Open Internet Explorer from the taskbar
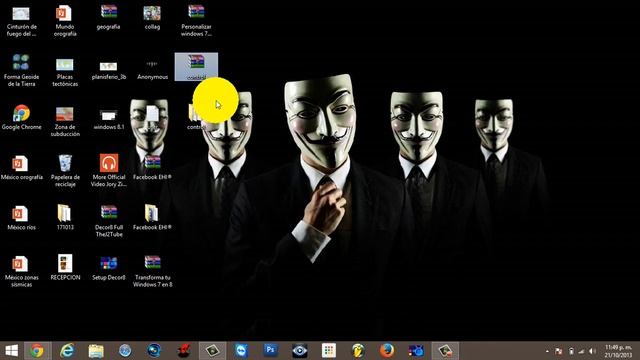Screen dimensions: 640x360 [67, 351]
